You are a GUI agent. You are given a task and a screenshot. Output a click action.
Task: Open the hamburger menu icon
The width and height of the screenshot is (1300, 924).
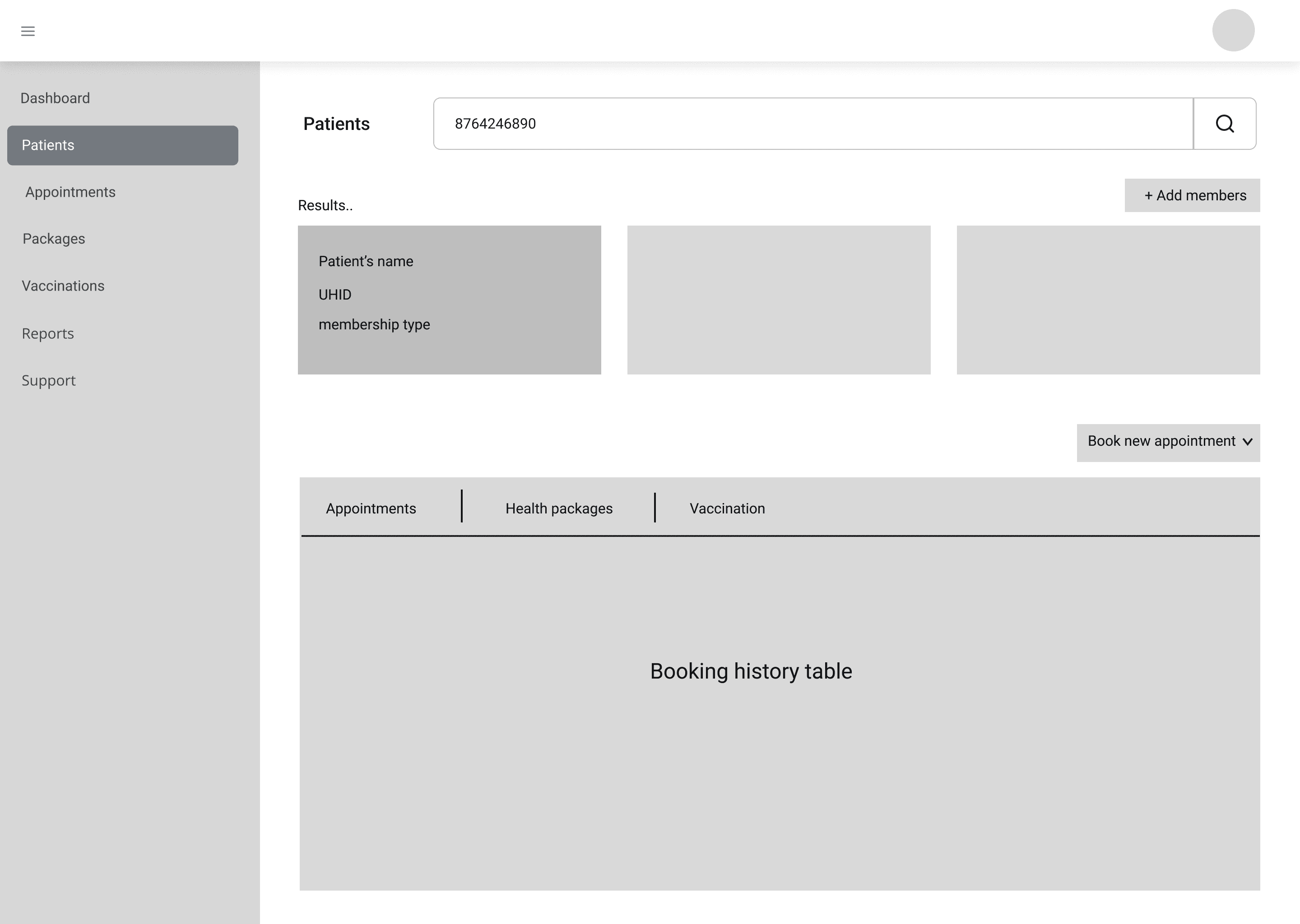click(x=28, y=31)
